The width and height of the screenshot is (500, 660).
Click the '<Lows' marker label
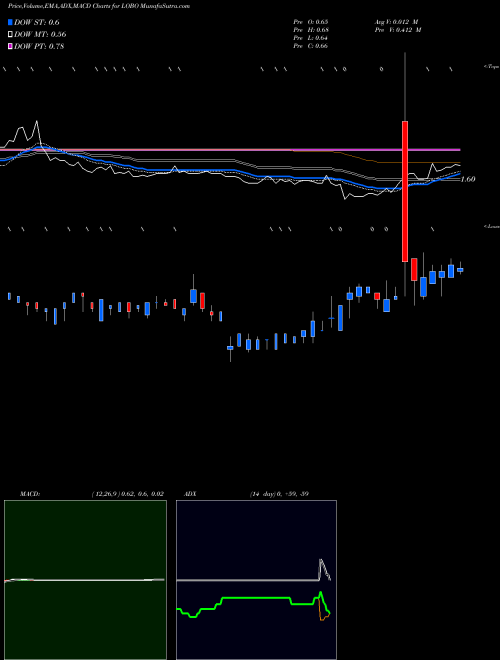[x=491, y=226]
